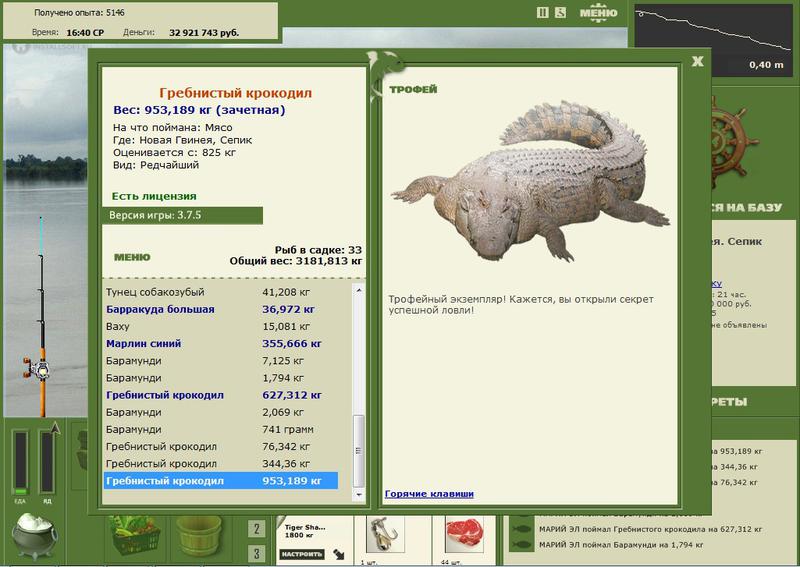Click log entry МАРИЙ ЭЛ поймал Барамунди

point(621,545)
